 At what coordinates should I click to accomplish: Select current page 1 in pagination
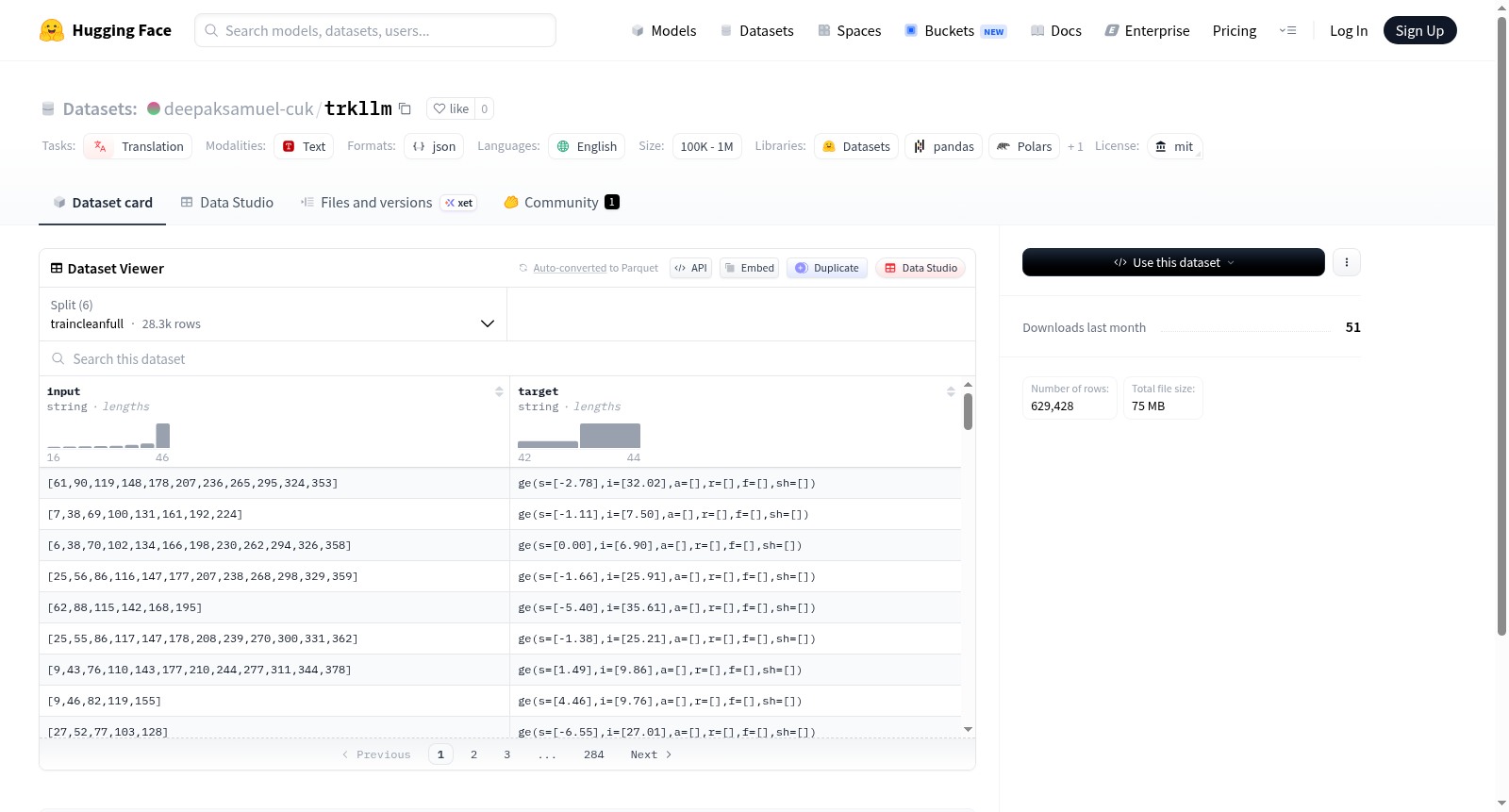tap(440, 754)
